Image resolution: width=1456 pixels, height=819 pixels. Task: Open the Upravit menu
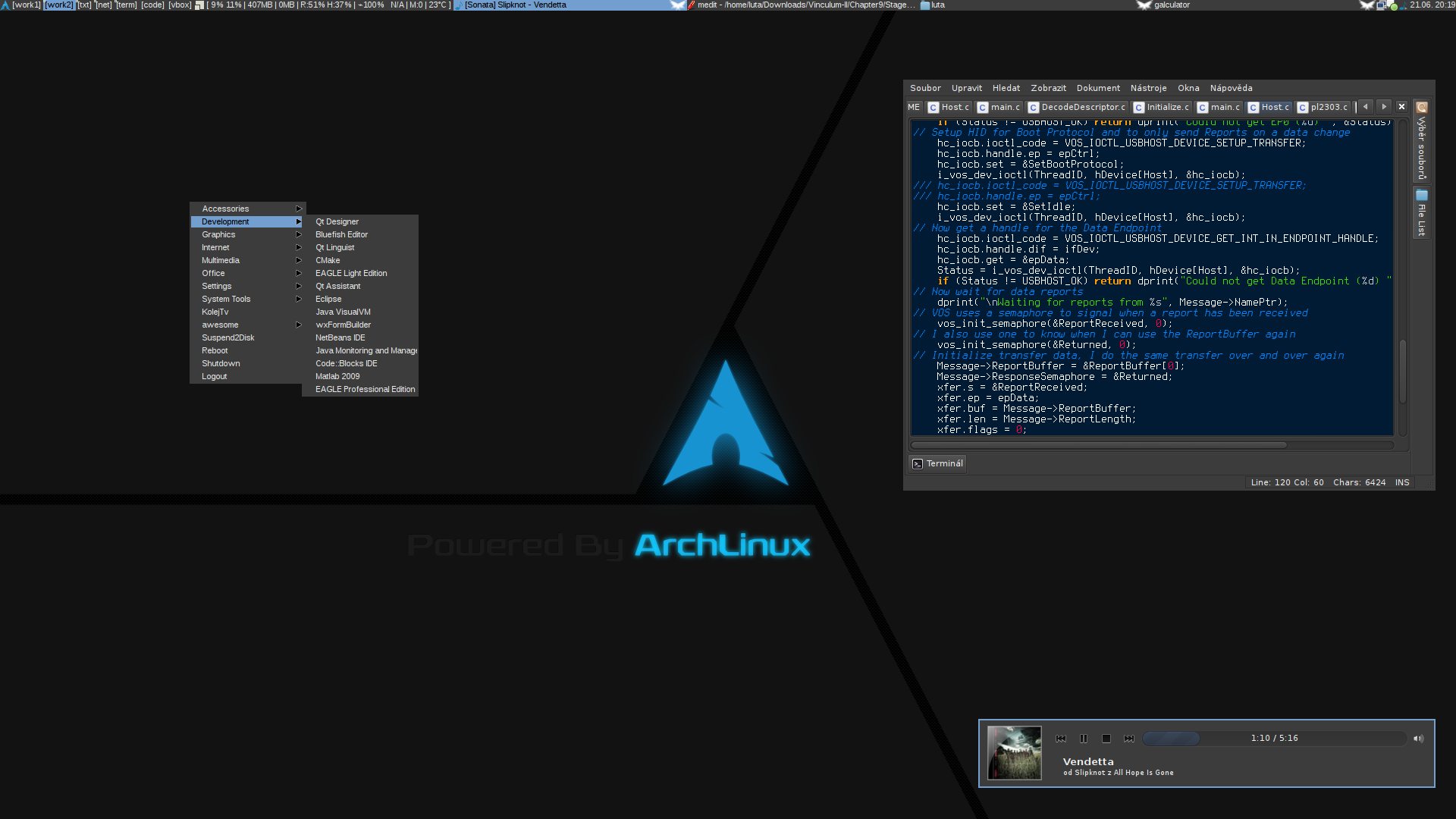click(x=967, y=88)
